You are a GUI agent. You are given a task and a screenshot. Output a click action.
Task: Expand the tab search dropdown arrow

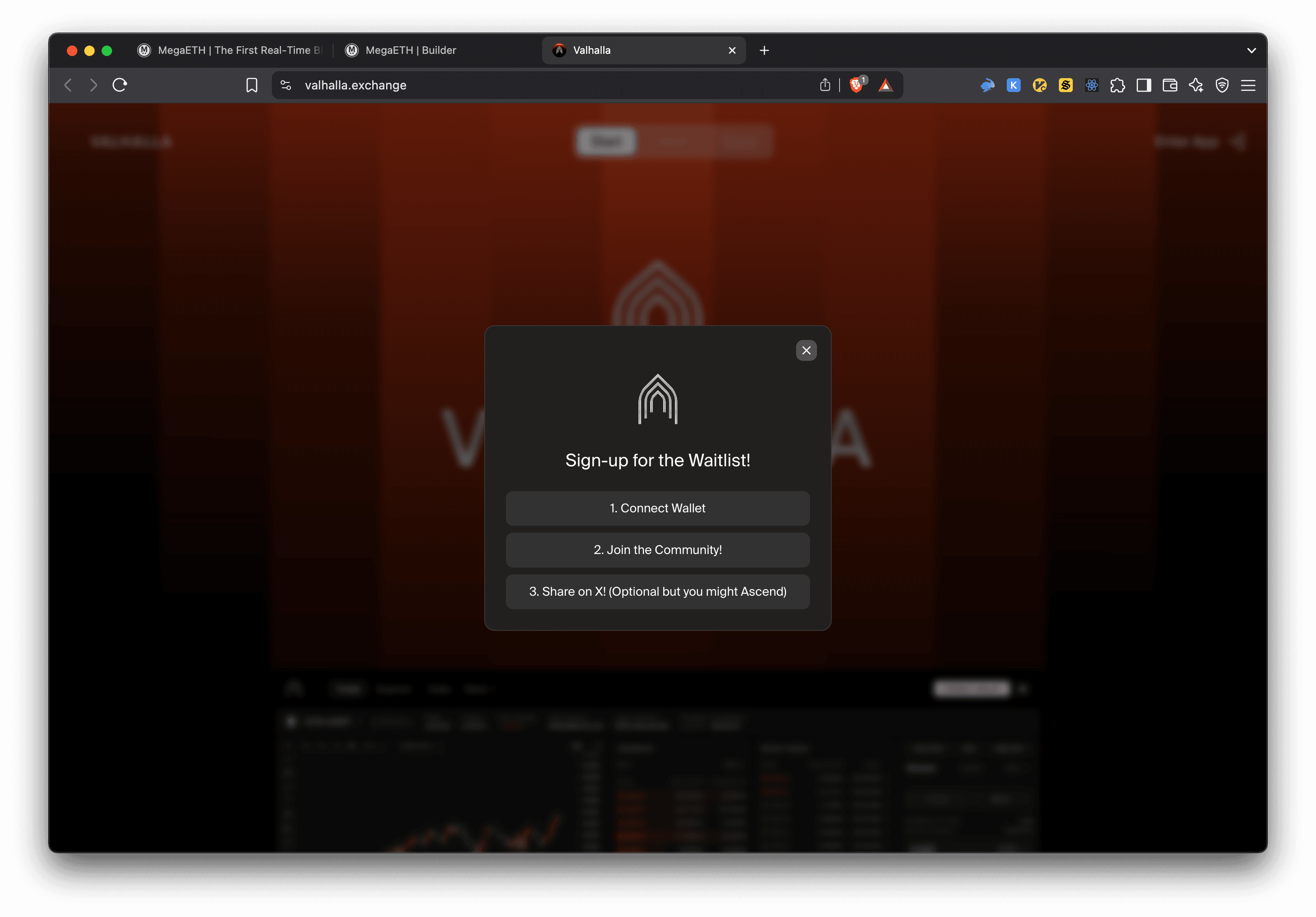click(1251, 50)
